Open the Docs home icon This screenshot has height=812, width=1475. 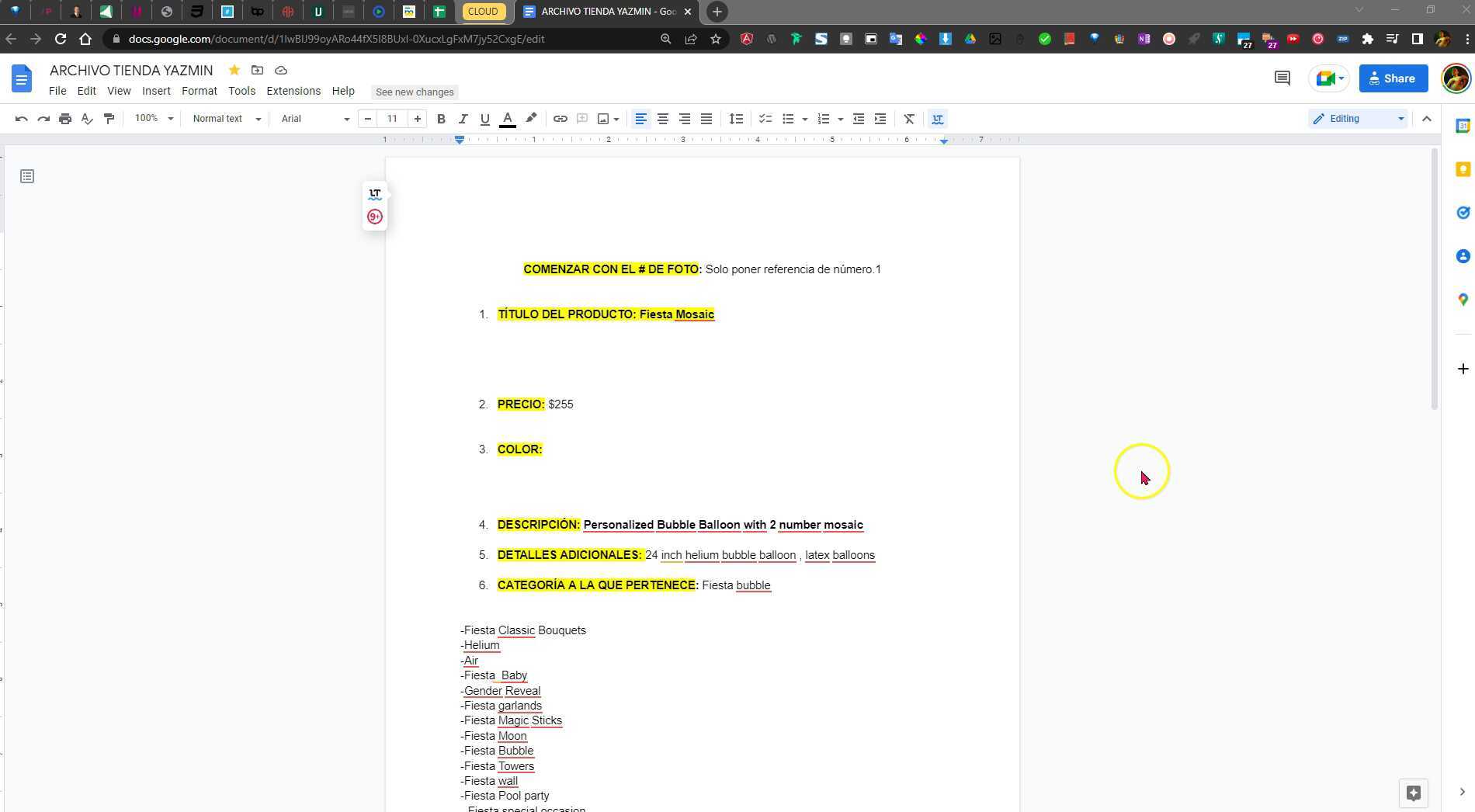coord(22,78)
